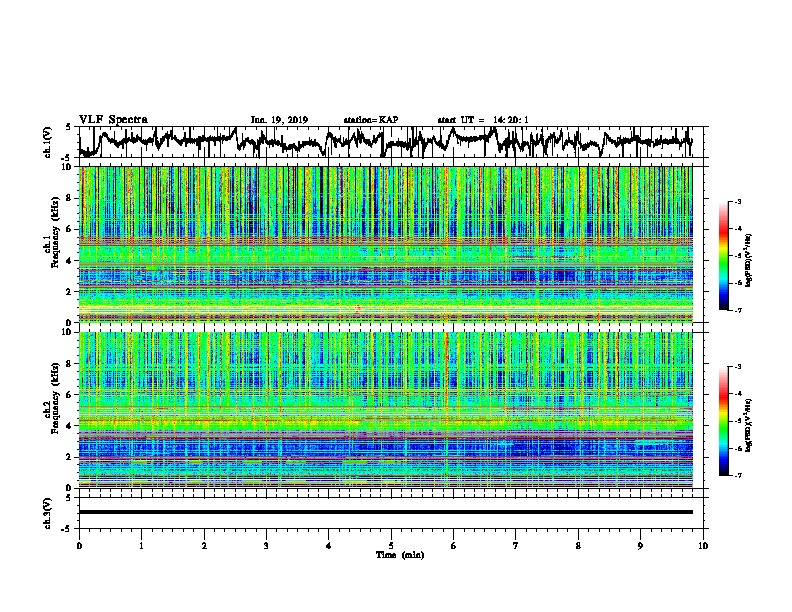This screenshot has height=612, width=792.
Task: Click the "ch.3(V)" axis label
Action: pyautogui.click(x=48, y=513)
